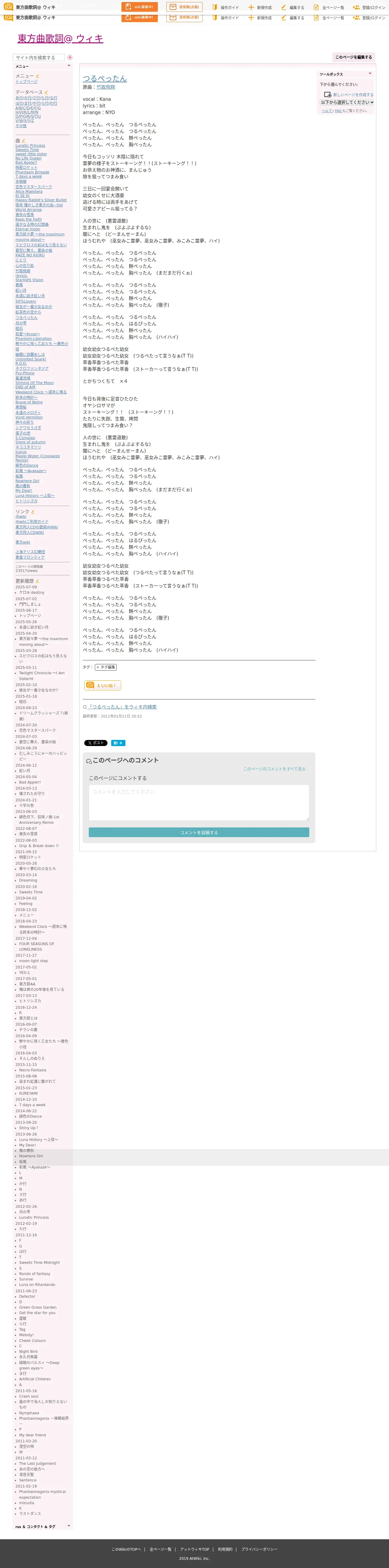389x1568 pixels.
Task: Collapse the メニュー sidebar panel header arrow
Action: click(68, 66)
